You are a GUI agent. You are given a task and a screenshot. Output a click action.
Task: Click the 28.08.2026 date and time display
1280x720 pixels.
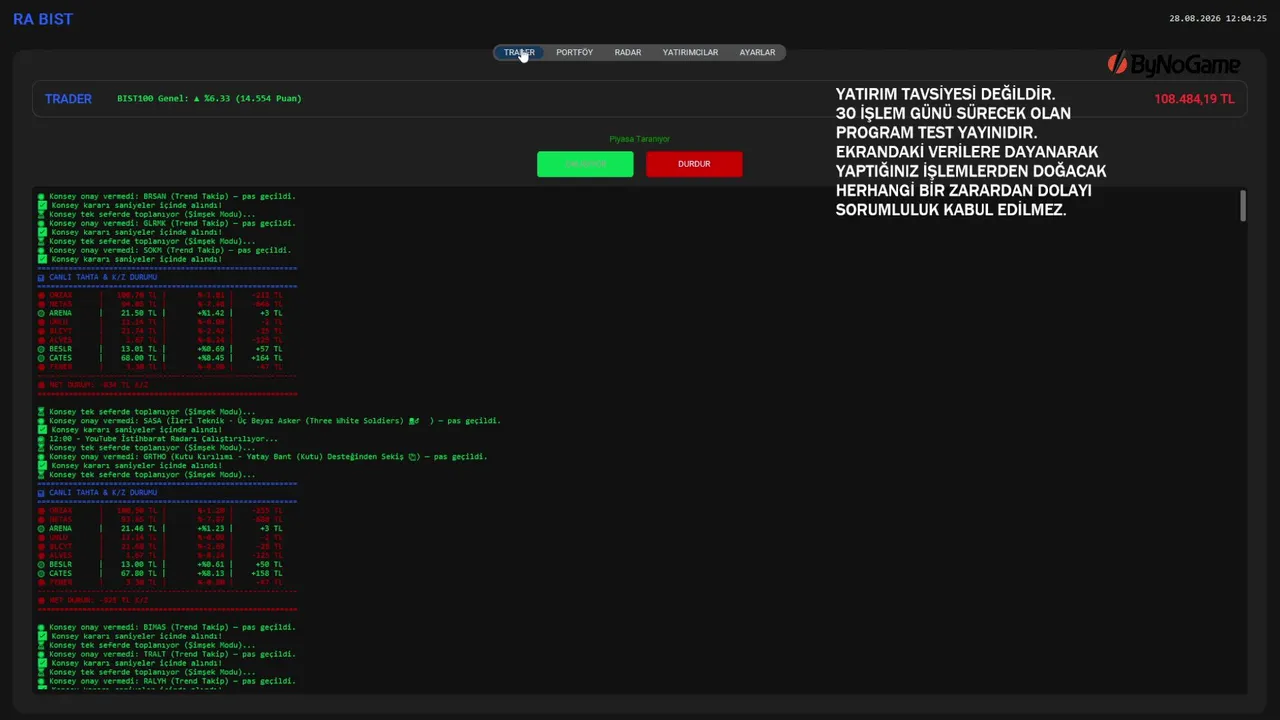(1218, 18)
